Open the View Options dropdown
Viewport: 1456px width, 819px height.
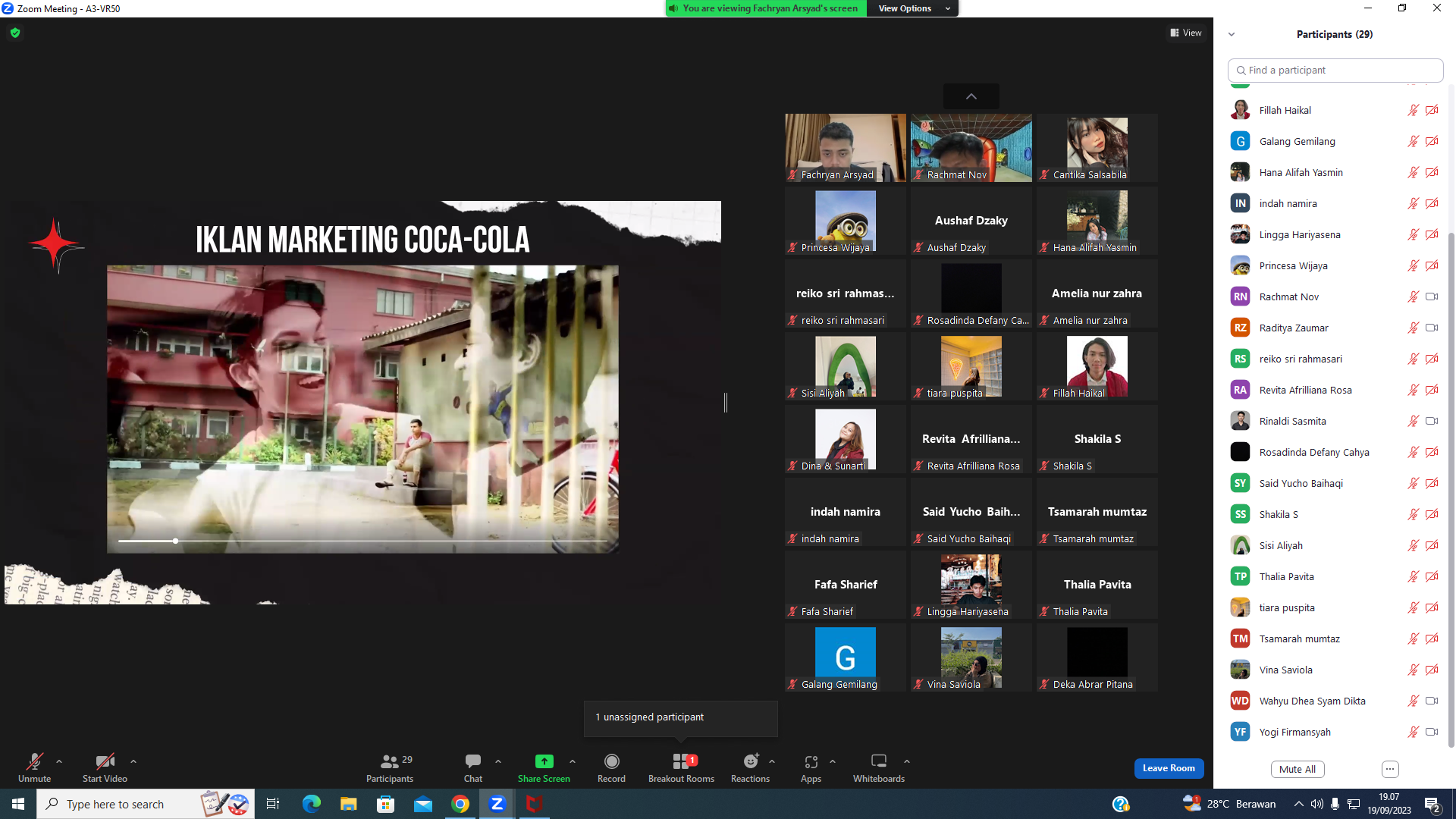[x=913, y=8]
